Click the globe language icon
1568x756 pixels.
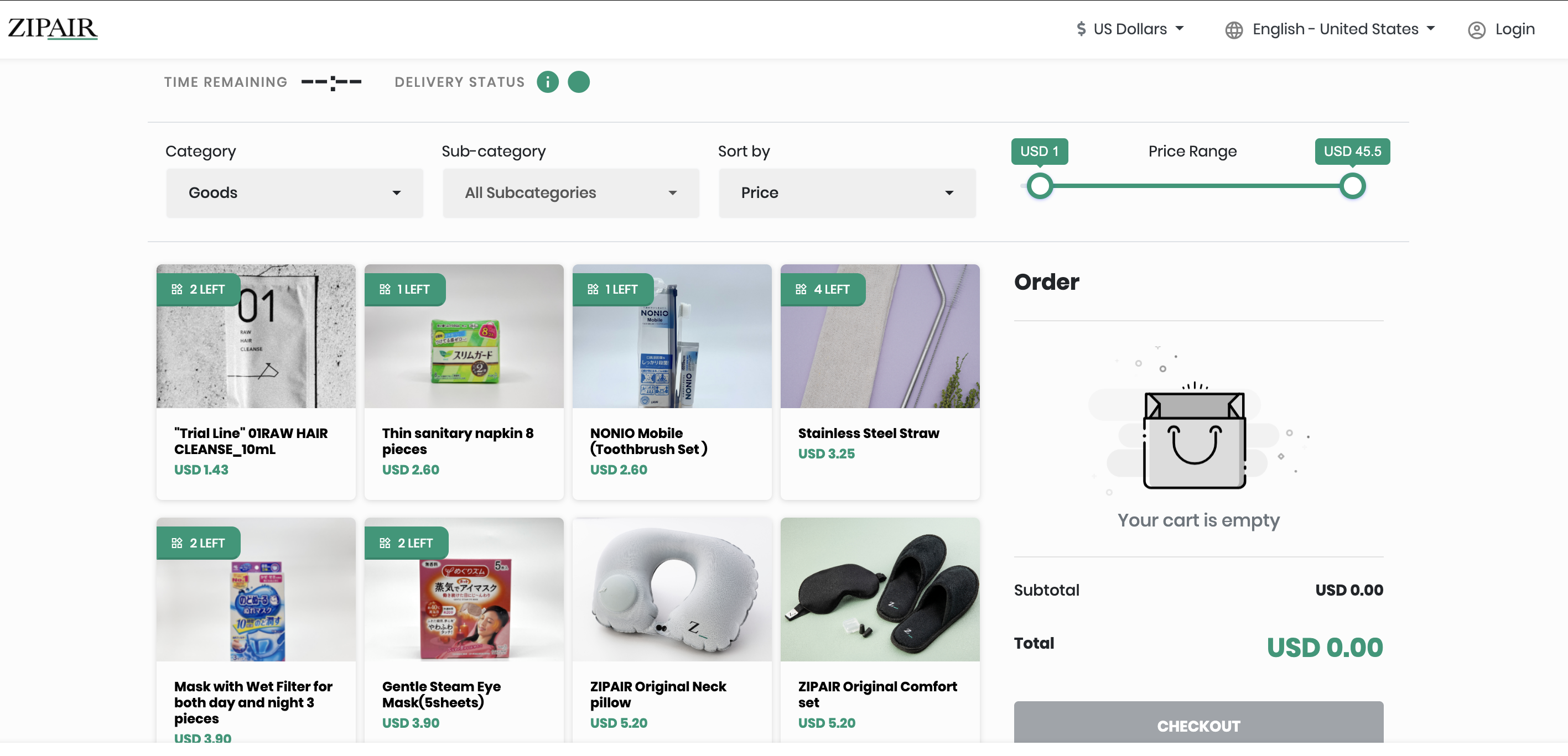1233,30
